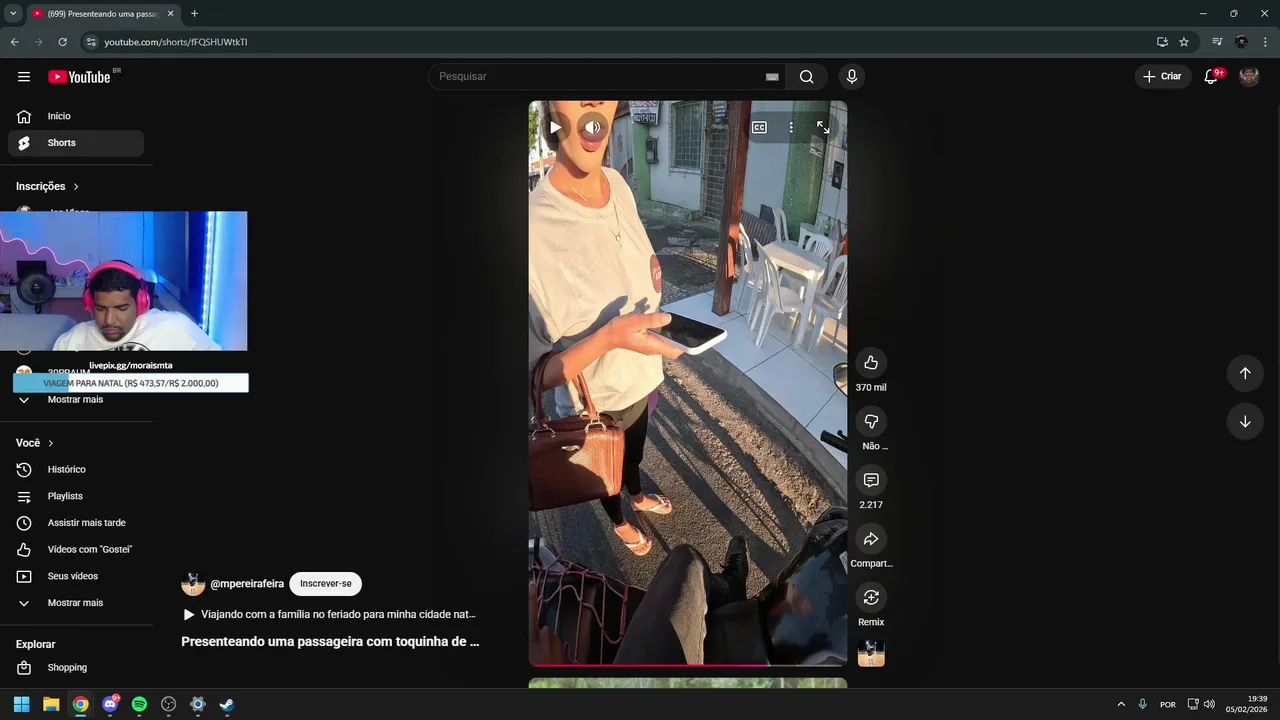Open Assistir mais tarde
1280x720 pixels.
coord(76,523)
